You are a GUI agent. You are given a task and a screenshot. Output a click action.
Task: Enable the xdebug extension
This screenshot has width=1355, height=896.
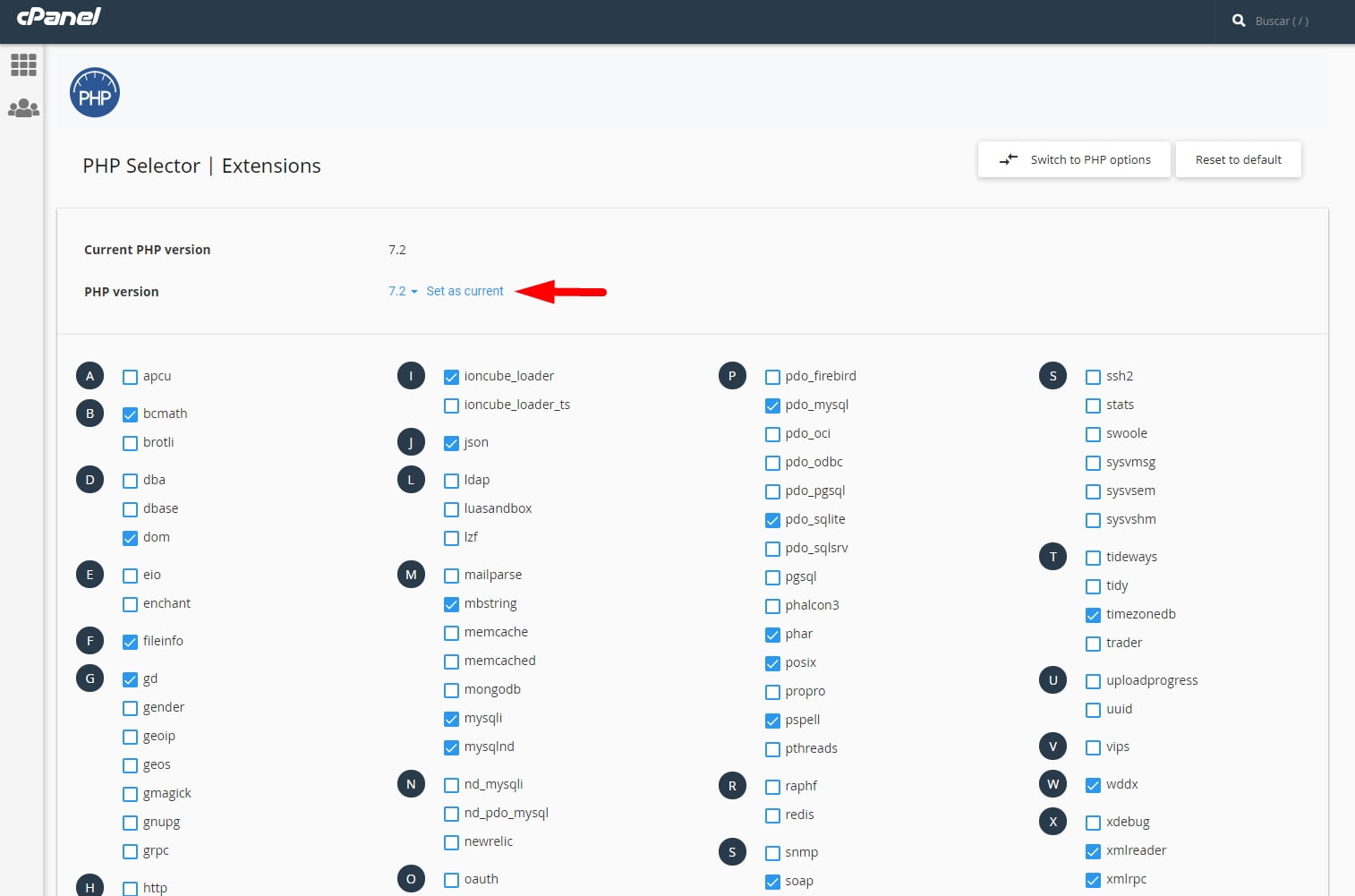click(x=1093, y=823)
